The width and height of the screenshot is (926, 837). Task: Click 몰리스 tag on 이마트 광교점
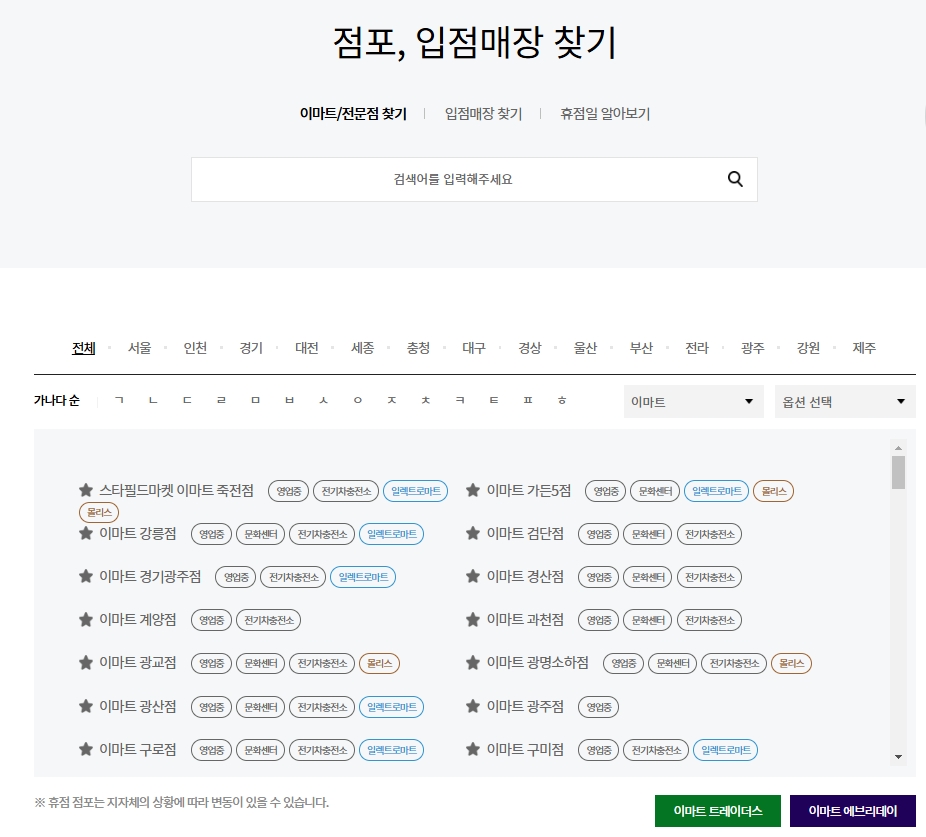click(x=380, y=663)
